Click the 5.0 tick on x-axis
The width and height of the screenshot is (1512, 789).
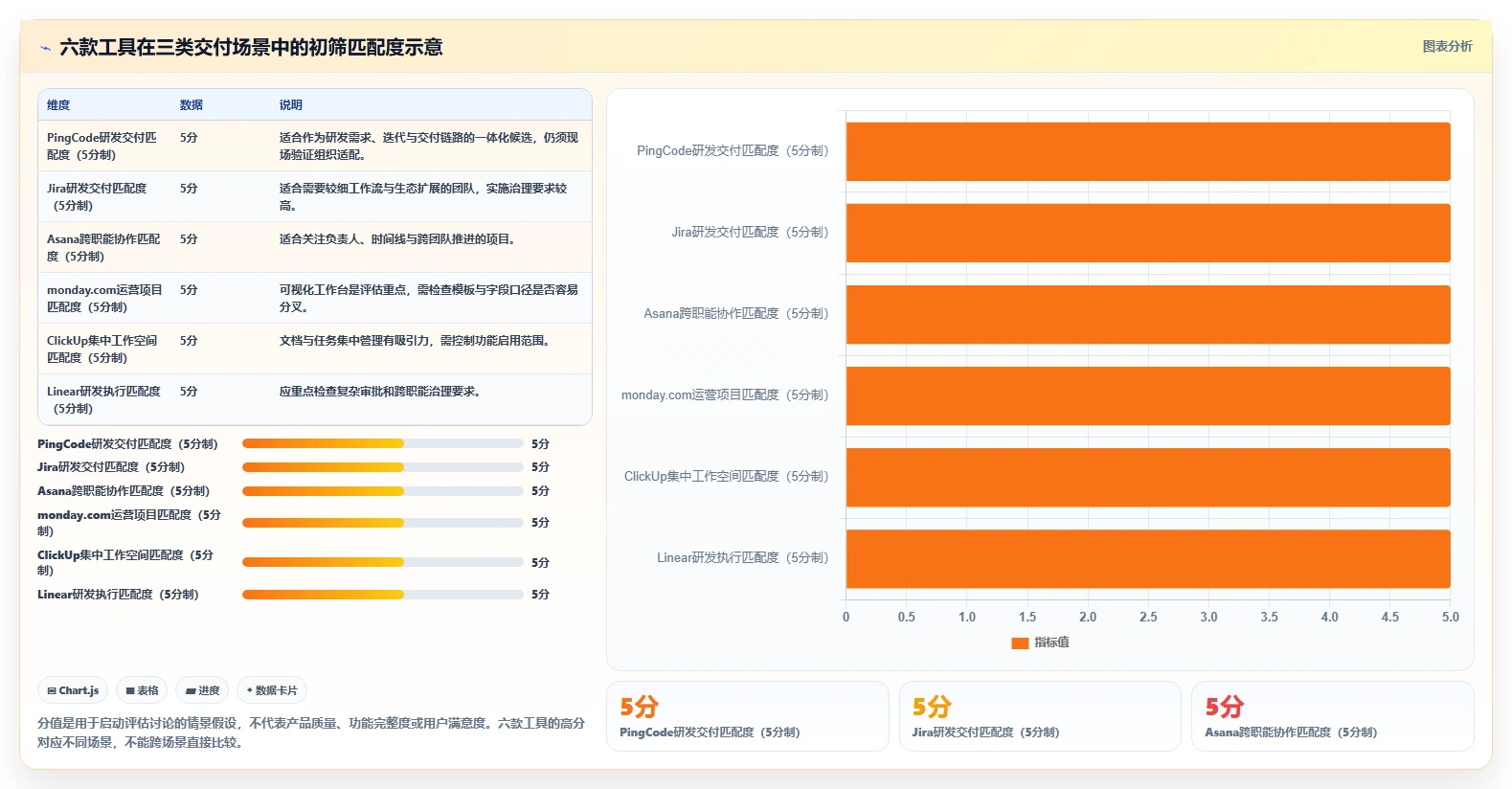[1451, 618]
